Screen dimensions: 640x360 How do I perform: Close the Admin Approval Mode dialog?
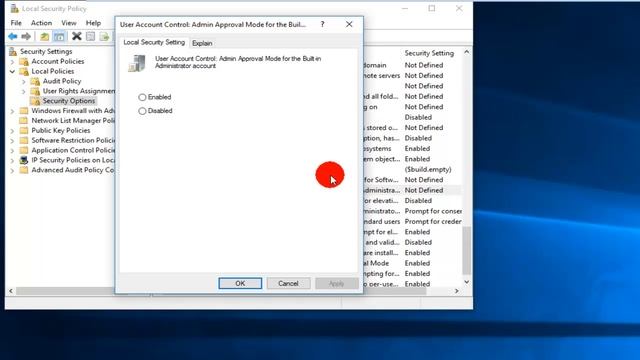click(349, 24)
